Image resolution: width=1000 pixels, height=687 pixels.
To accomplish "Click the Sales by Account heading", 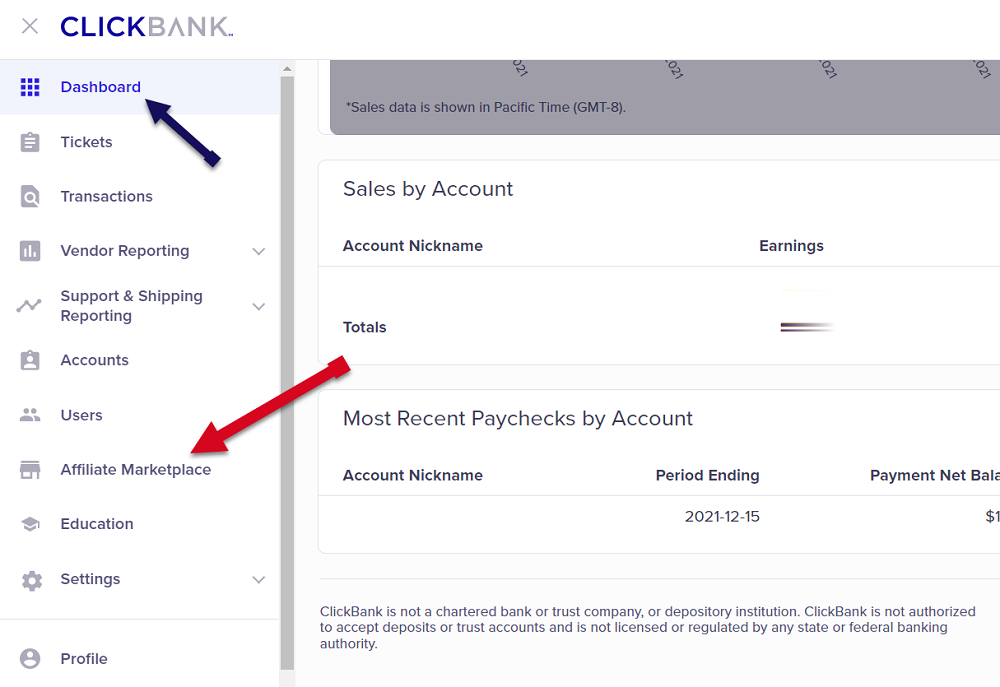I will click(x=428, y=189).
